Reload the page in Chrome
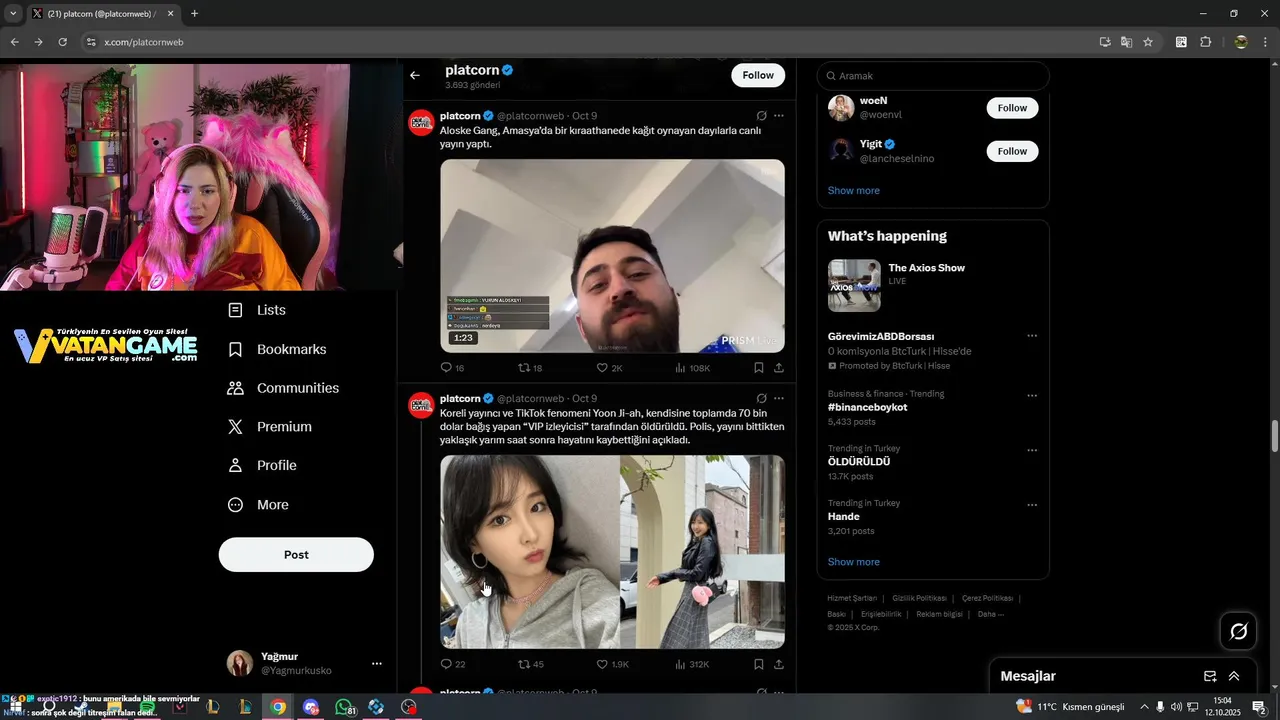This screenshot has height=720, width=1280. pos(62,42)
